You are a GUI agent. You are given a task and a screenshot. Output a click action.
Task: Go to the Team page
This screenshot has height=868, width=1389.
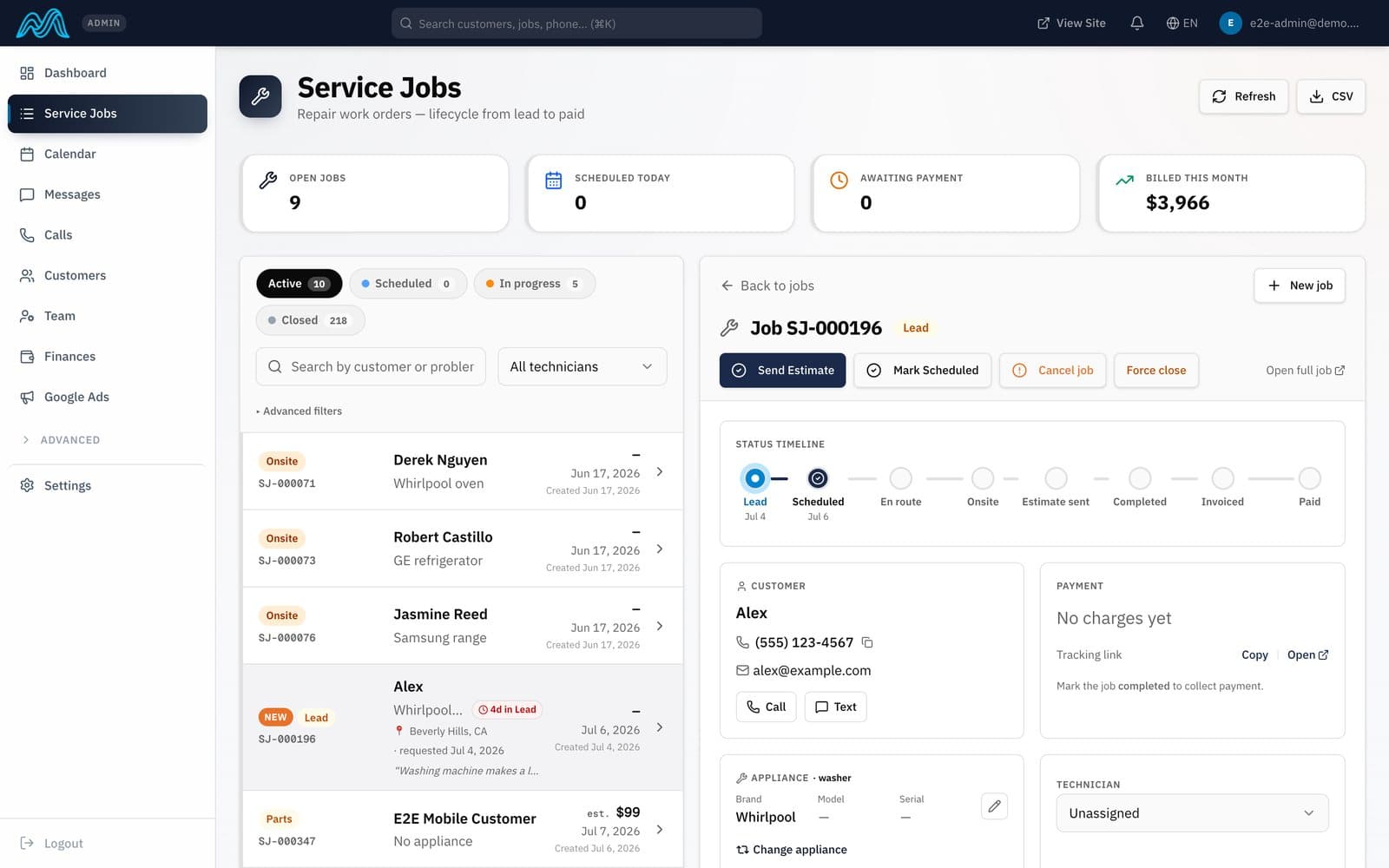108,316
